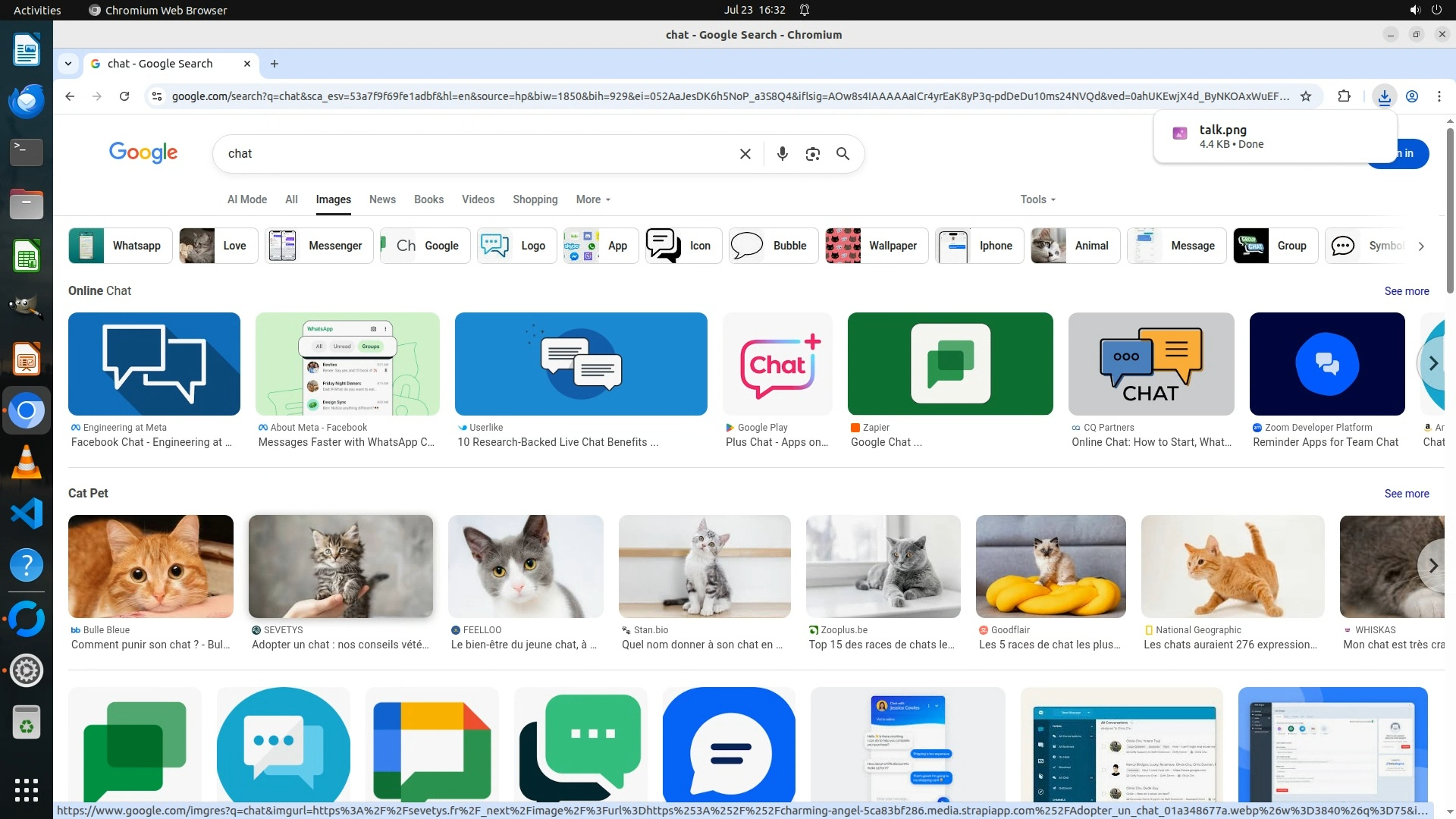Bookmark this page with star icon
1456x819 pixels.
tap(1305, 96)
